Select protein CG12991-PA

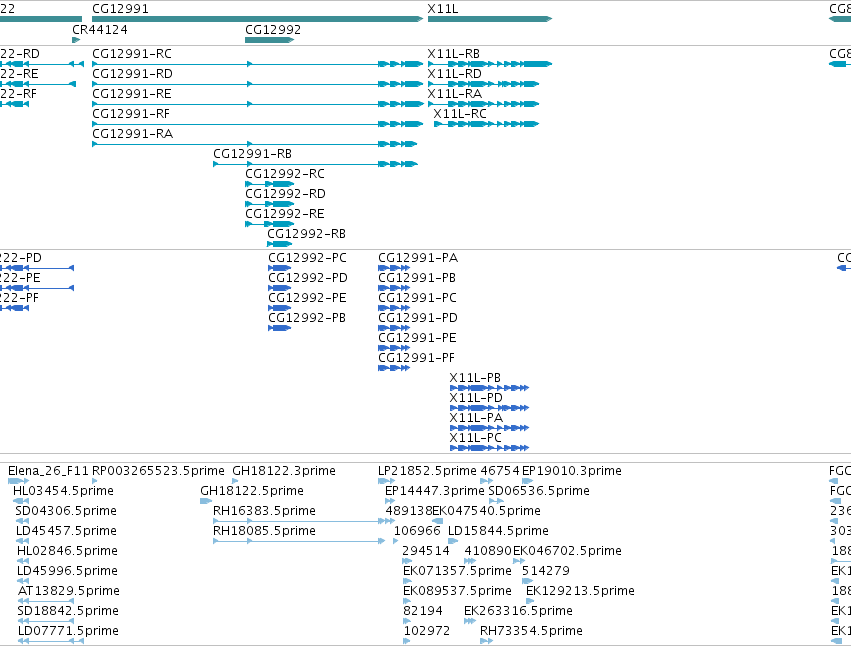(394, 268)
